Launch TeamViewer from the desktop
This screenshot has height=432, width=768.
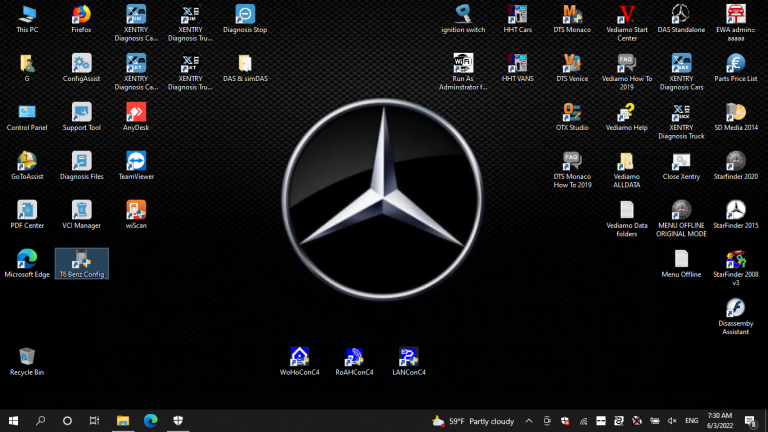tap(136, 166)
